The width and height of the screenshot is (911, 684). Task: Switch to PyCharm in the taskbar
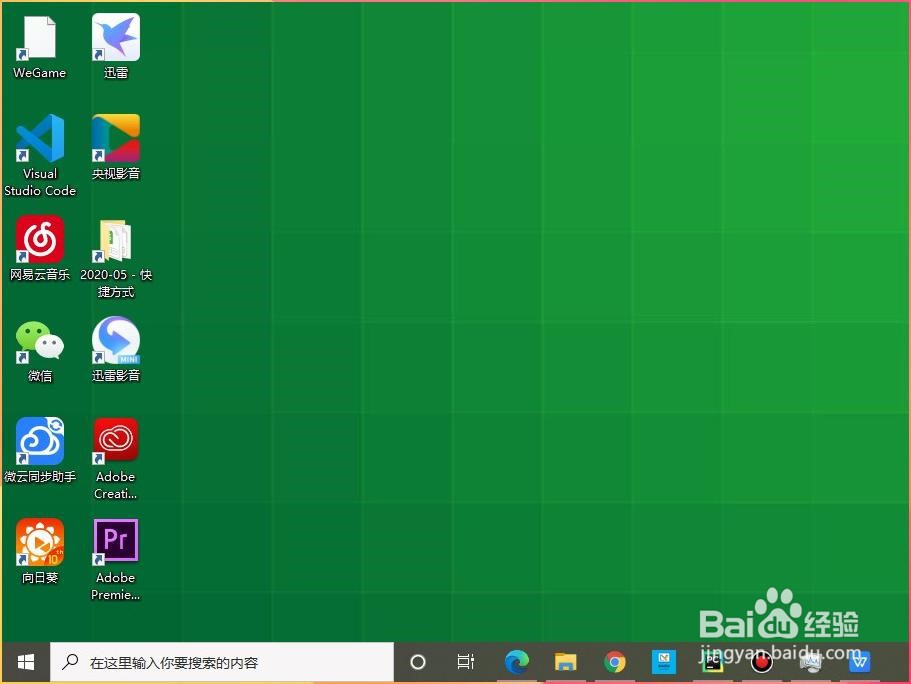[x=713, y=662]
